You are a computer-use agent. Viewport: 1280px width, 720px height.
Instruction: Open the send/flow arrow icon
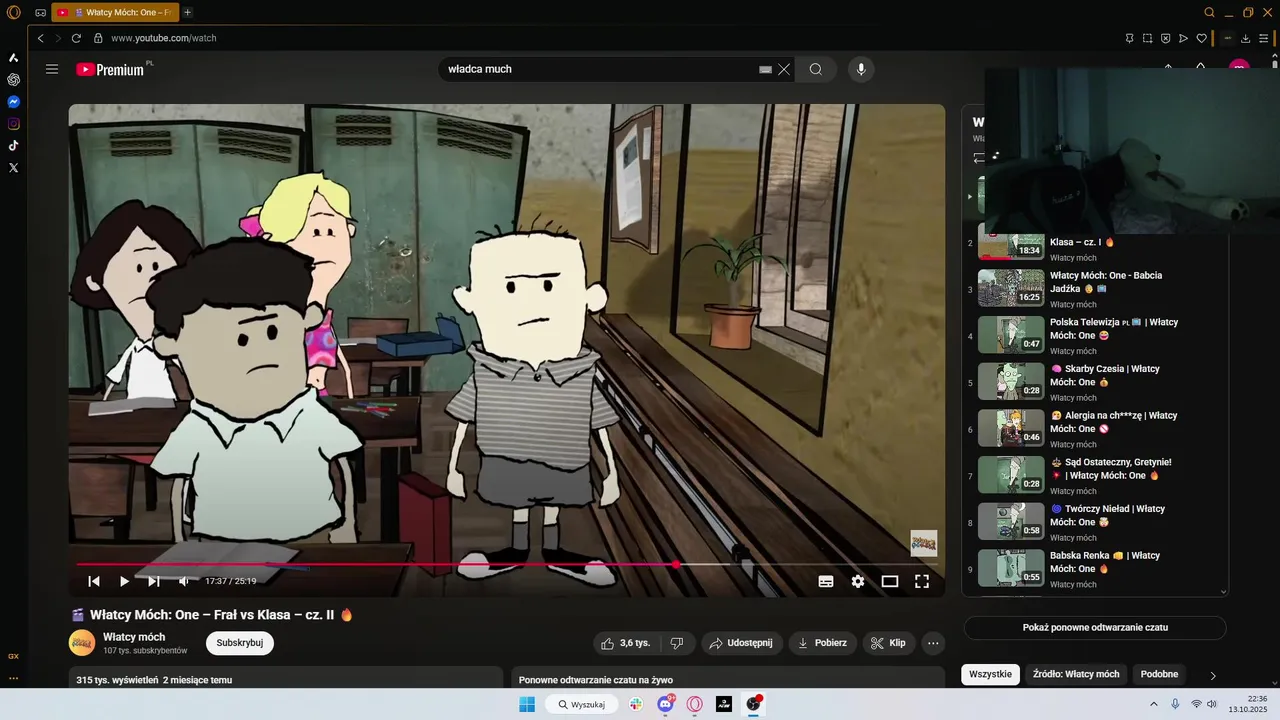tap(1184, 38)
